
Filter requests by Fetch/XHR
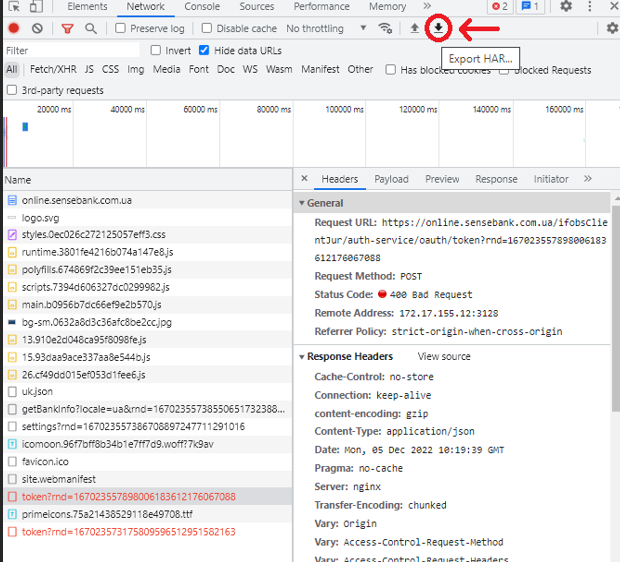pos(53,69)
